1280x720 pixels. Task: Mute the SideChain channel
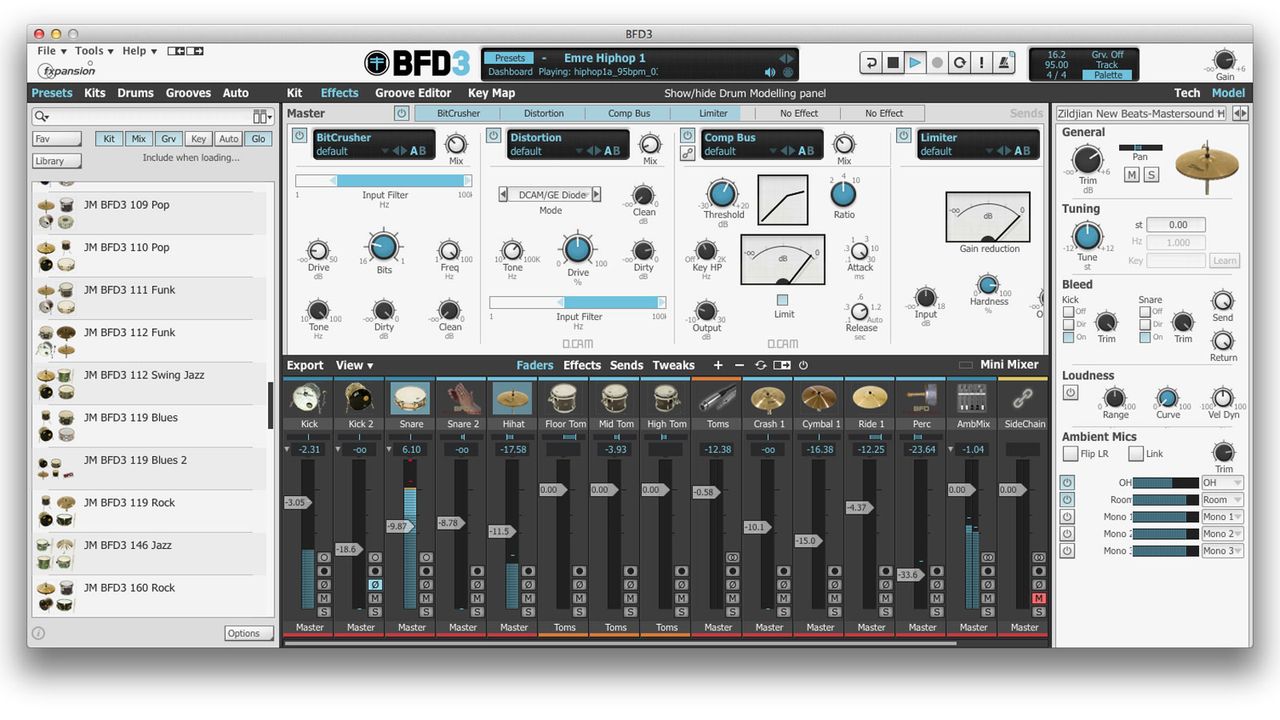pyautogui.click(x=1039, y=598)
